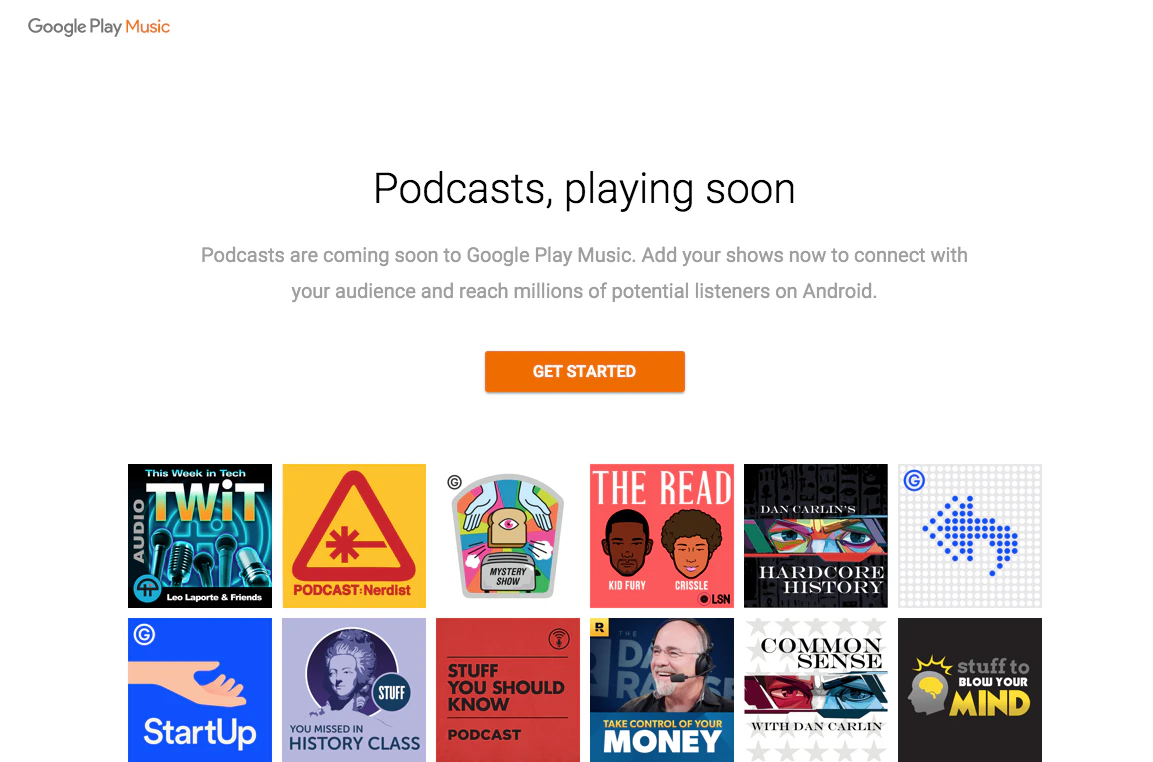Click LSN logo on The Read artwork

click(714, 599)
